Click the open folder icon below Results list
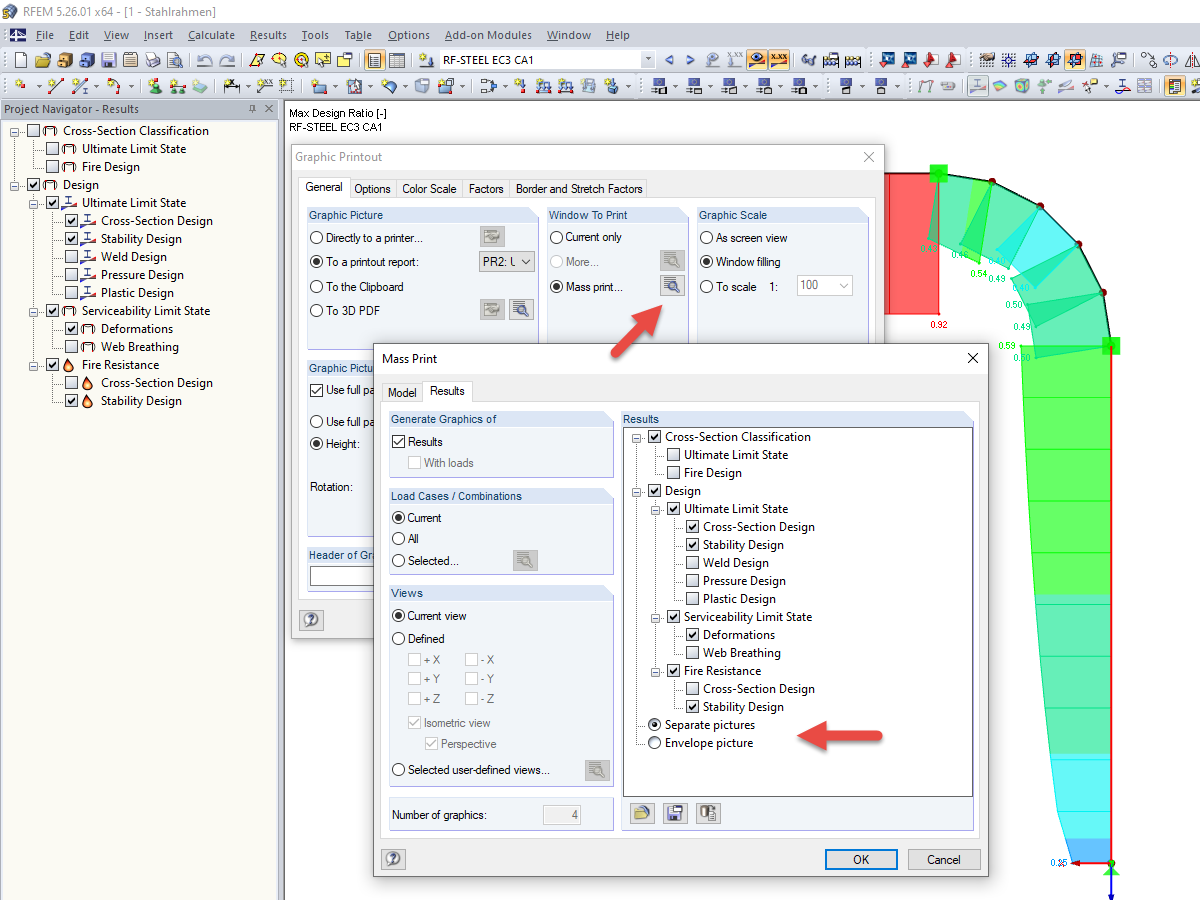The image size is (1200, 900). point(642,813)
